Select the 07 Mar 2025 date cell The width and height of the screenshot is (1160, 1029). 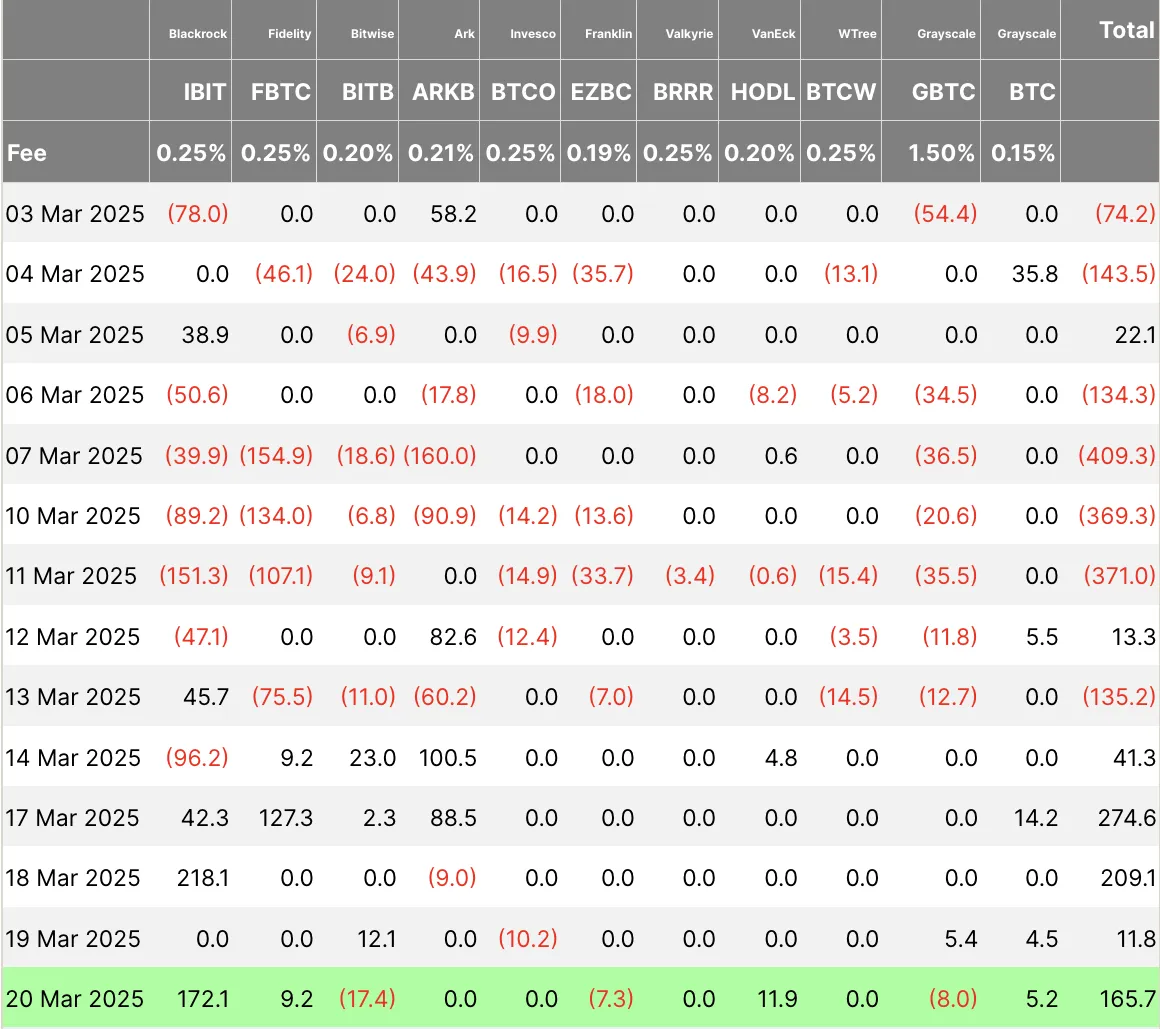point(73,456)
